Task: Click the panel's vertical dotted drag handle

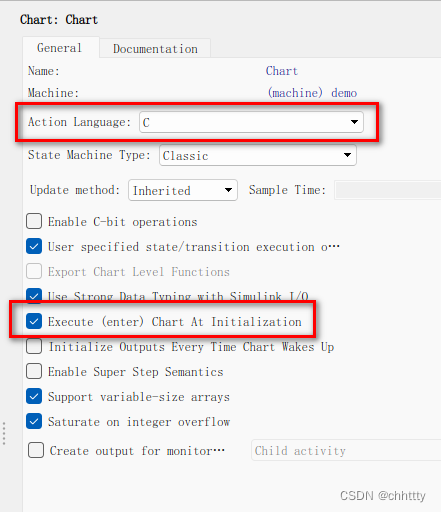Action: tap(4, 433)
